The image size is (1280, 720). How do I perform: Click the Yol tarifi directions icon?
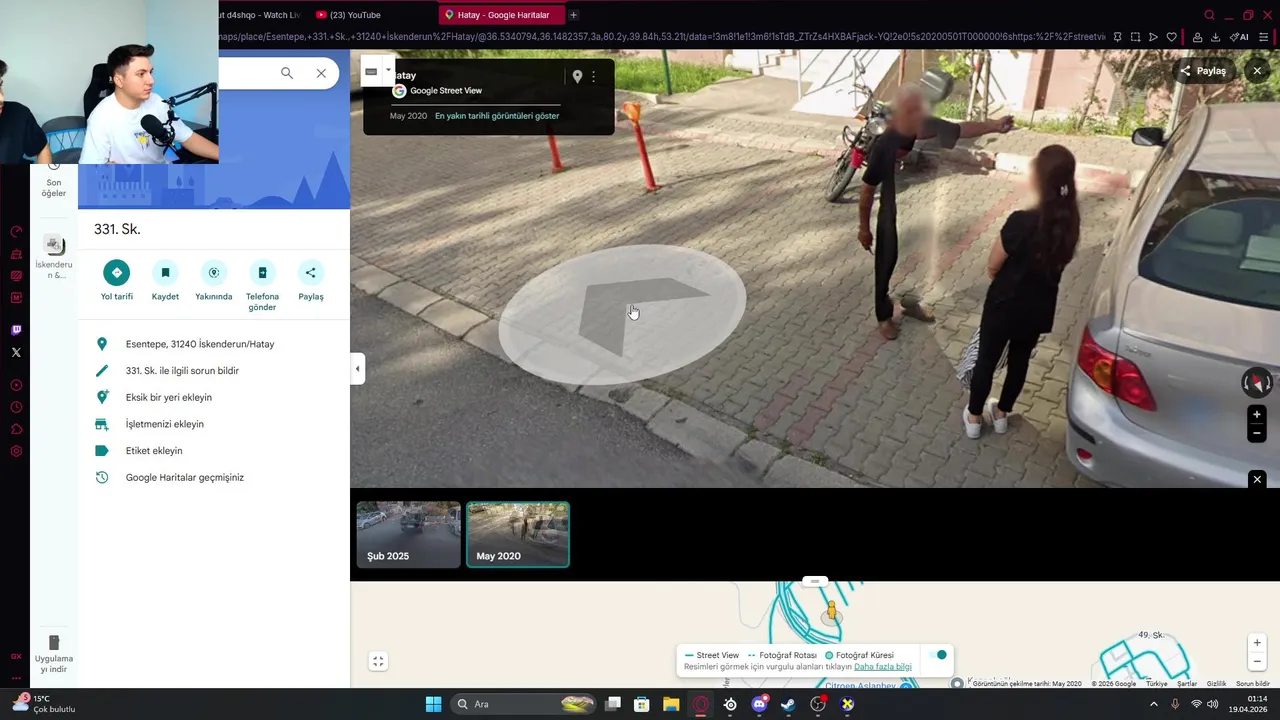tap(117, 272)
